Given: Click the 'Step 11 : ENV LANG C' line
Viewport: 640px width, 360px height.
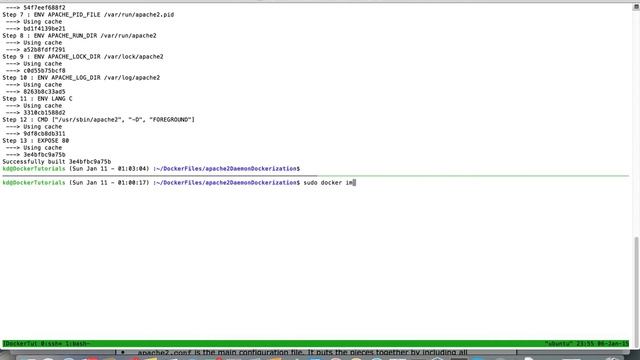Looking at the screenshot, I should [x=37, y=99].
